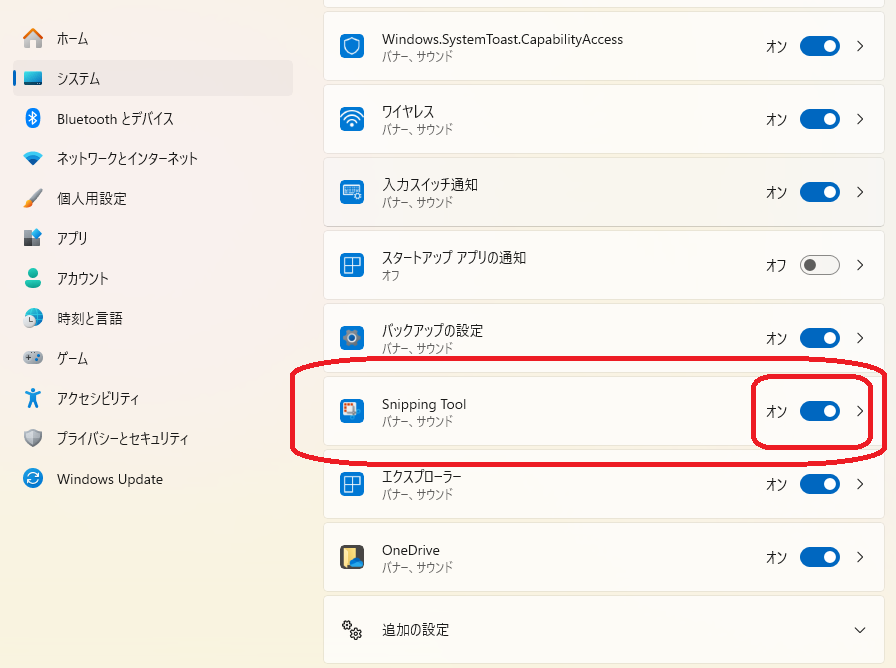Go to ホーム in the sidebar
Screen dimensions: 896x668
point(153,38)
